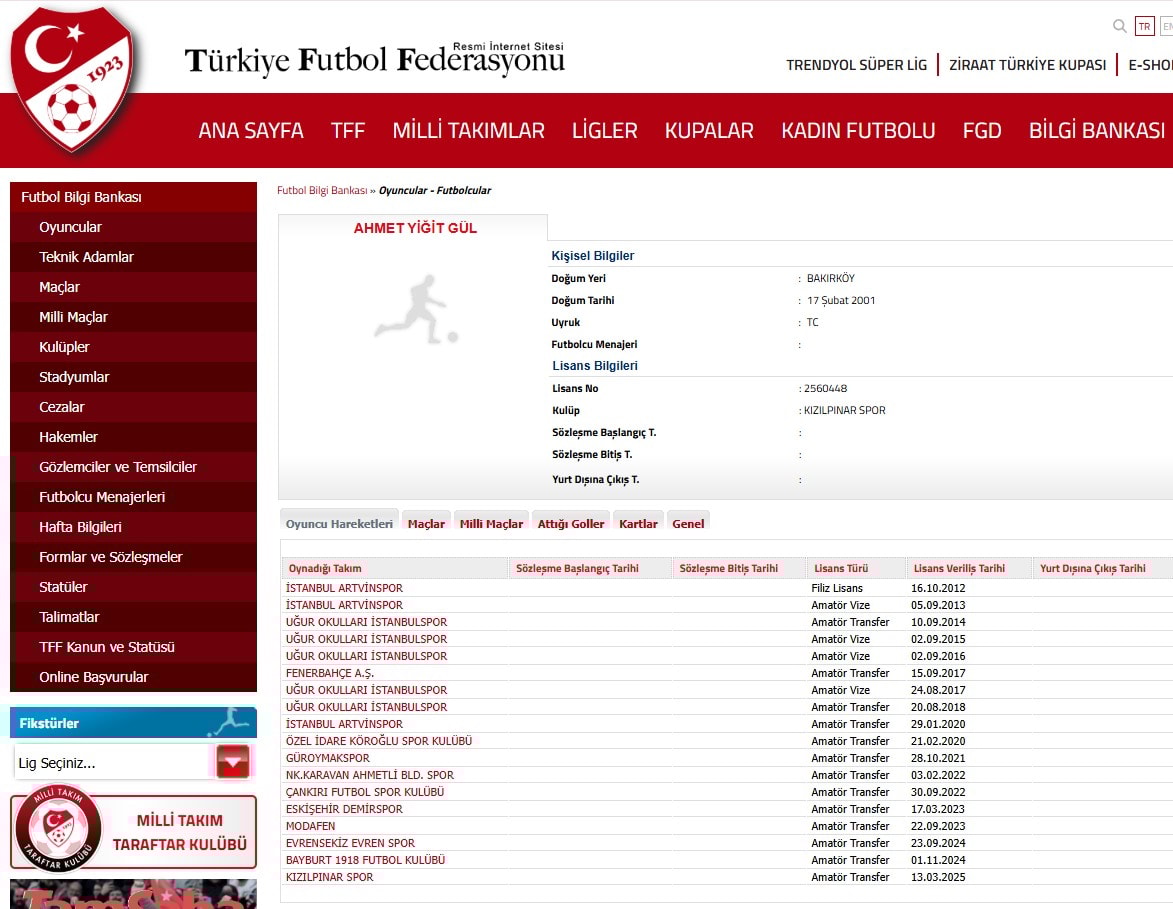Open the Lig Seçiniz dropdown arrow
The width and height of the screenshot is (1173, 909).
[x=233, y=762]
